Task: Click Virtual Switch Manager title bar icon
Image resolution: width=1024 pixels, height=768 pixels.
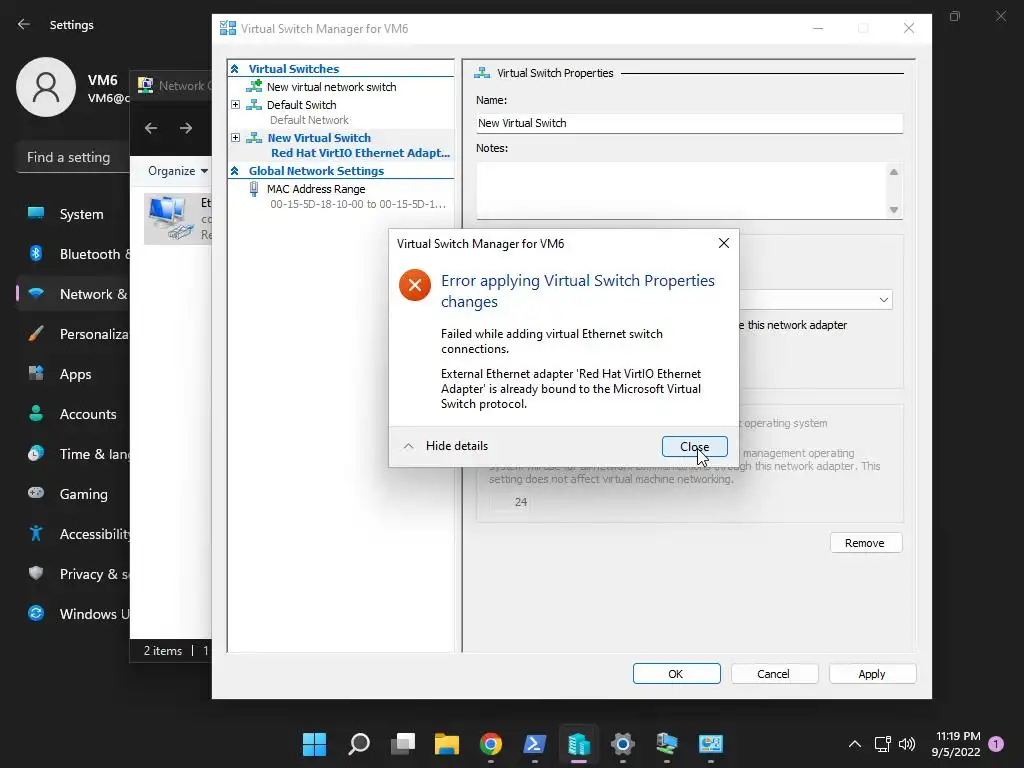Action: pyautogui.click(x=228, y=28)
